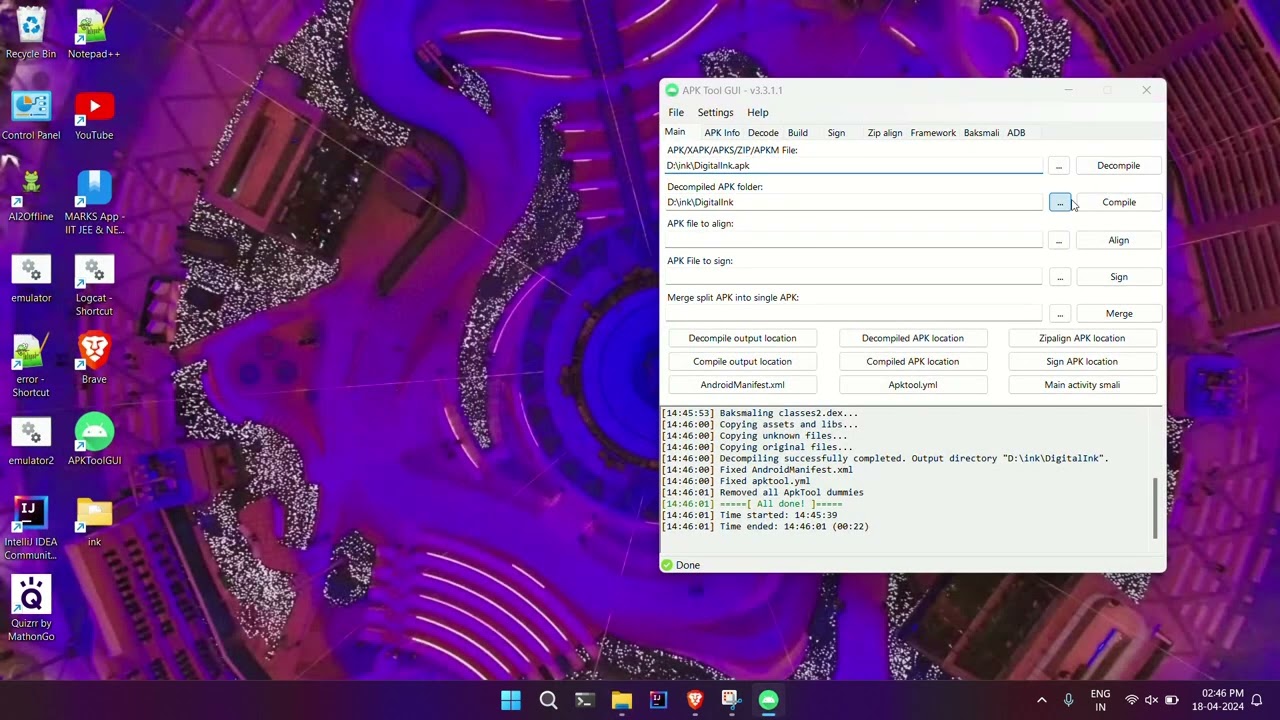Switch to the Baksmali tab

980,133
